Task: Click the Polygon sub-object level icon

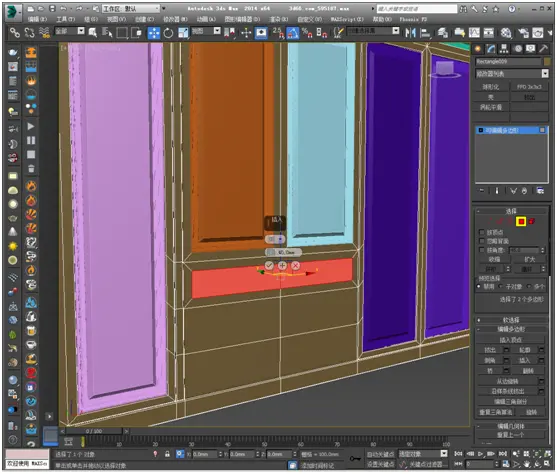Action: [521, 221]
